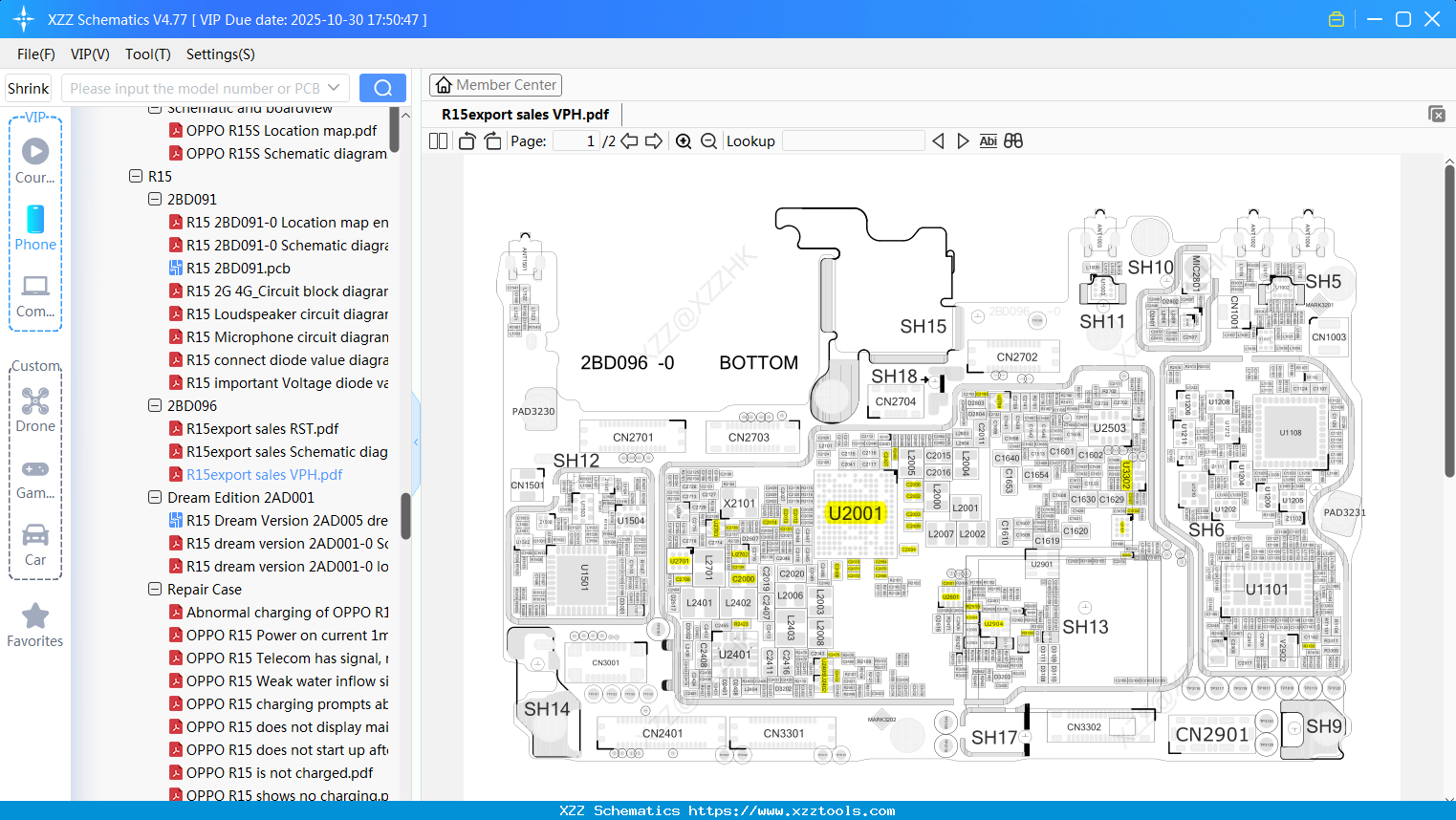Click the Shrink button
This screenshot has width=1456, height=820.
point(28,88)
